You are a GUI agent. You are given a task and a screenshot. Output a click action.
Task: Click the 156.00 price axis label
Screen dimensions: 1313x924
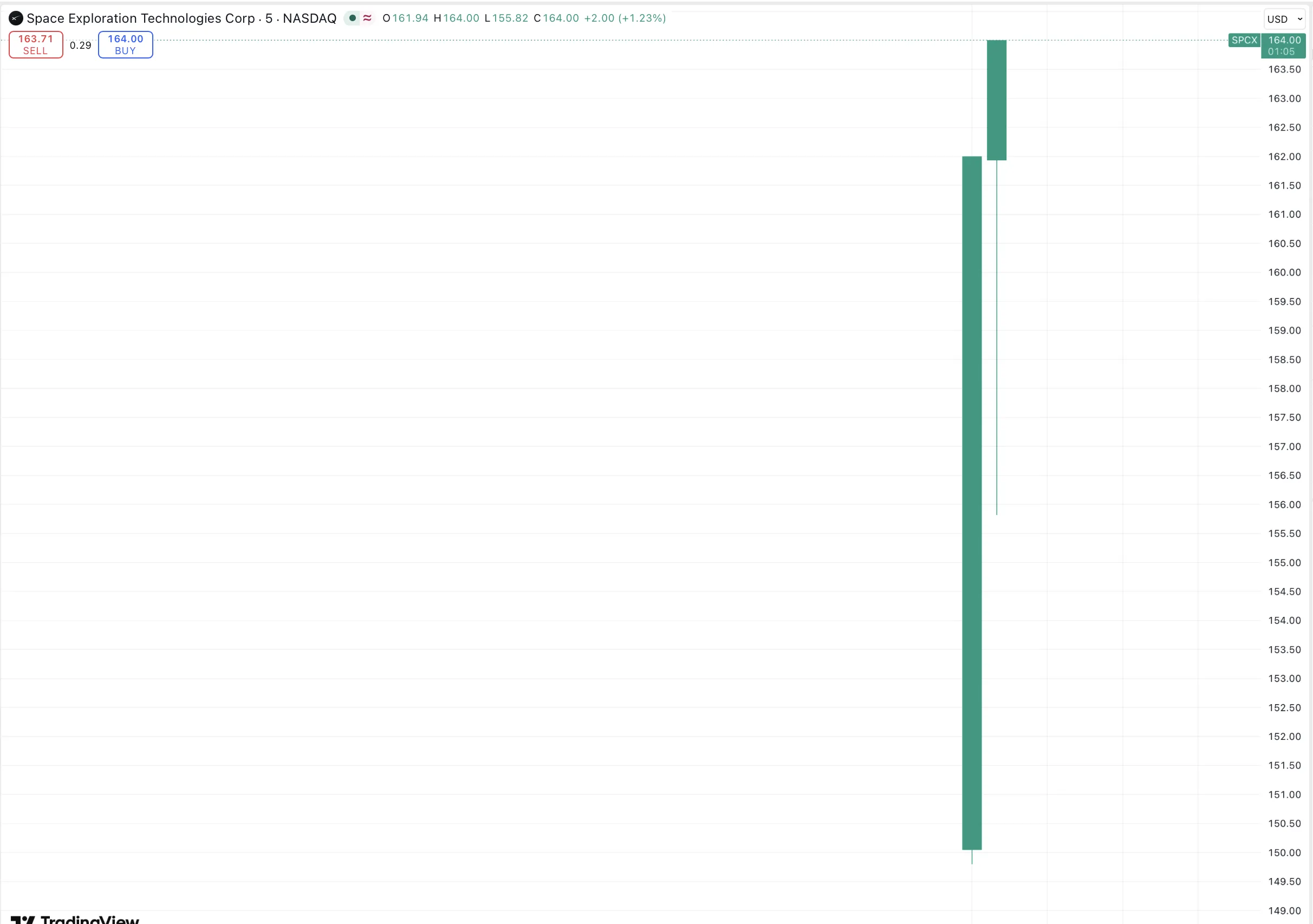point(1284,504)
